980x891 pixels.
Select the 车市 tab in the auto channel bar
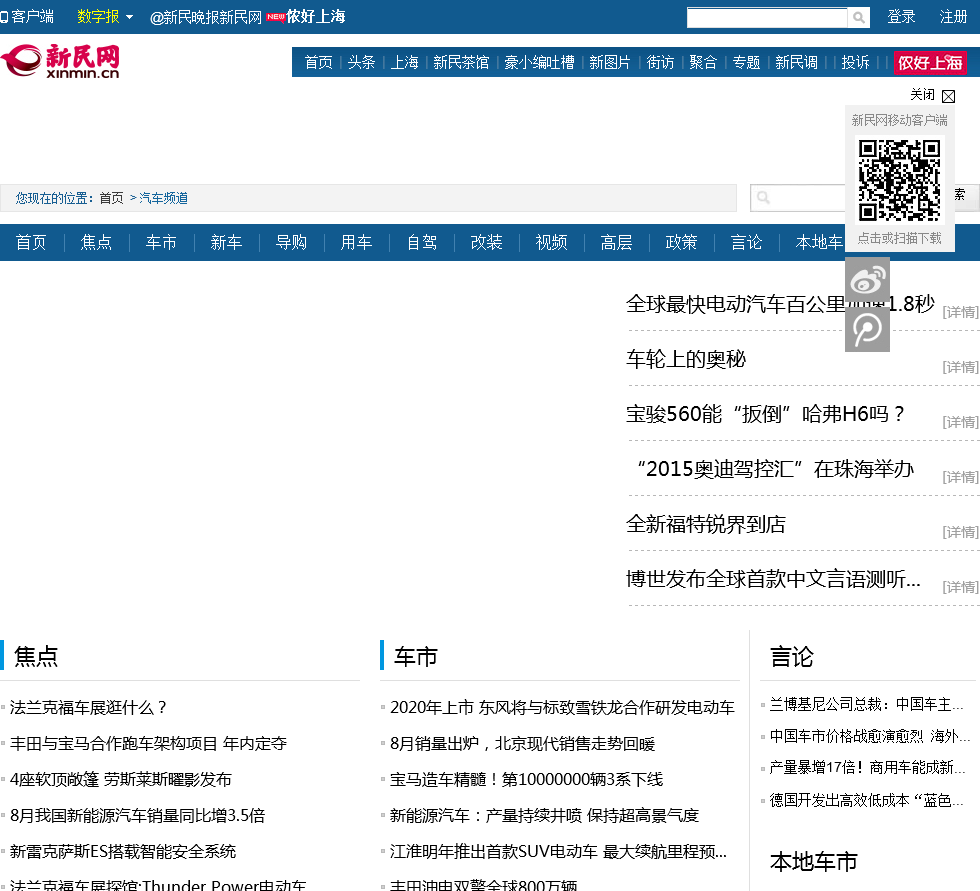pos(161,242)
